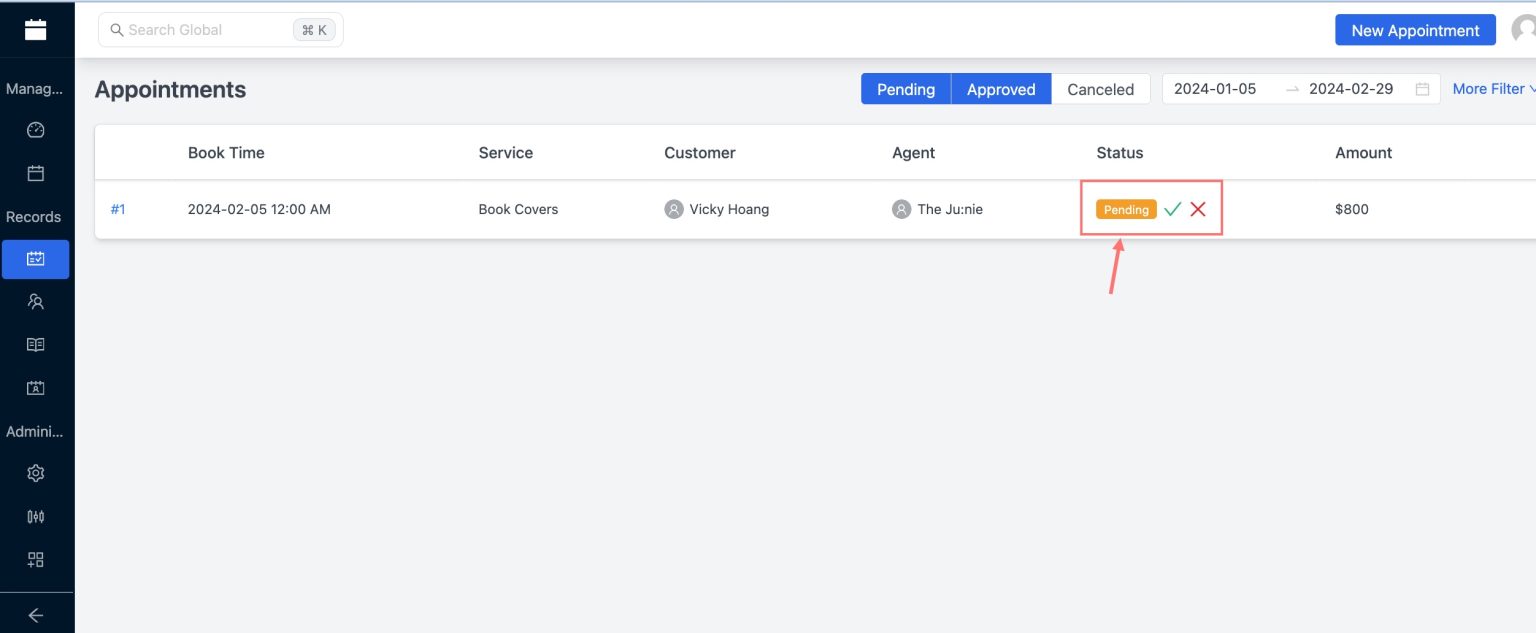Image resolution: width=1536 pixels, height=633 pixels.
Task: Open the Agents card icon in sidebar
Action: point(36,387)
